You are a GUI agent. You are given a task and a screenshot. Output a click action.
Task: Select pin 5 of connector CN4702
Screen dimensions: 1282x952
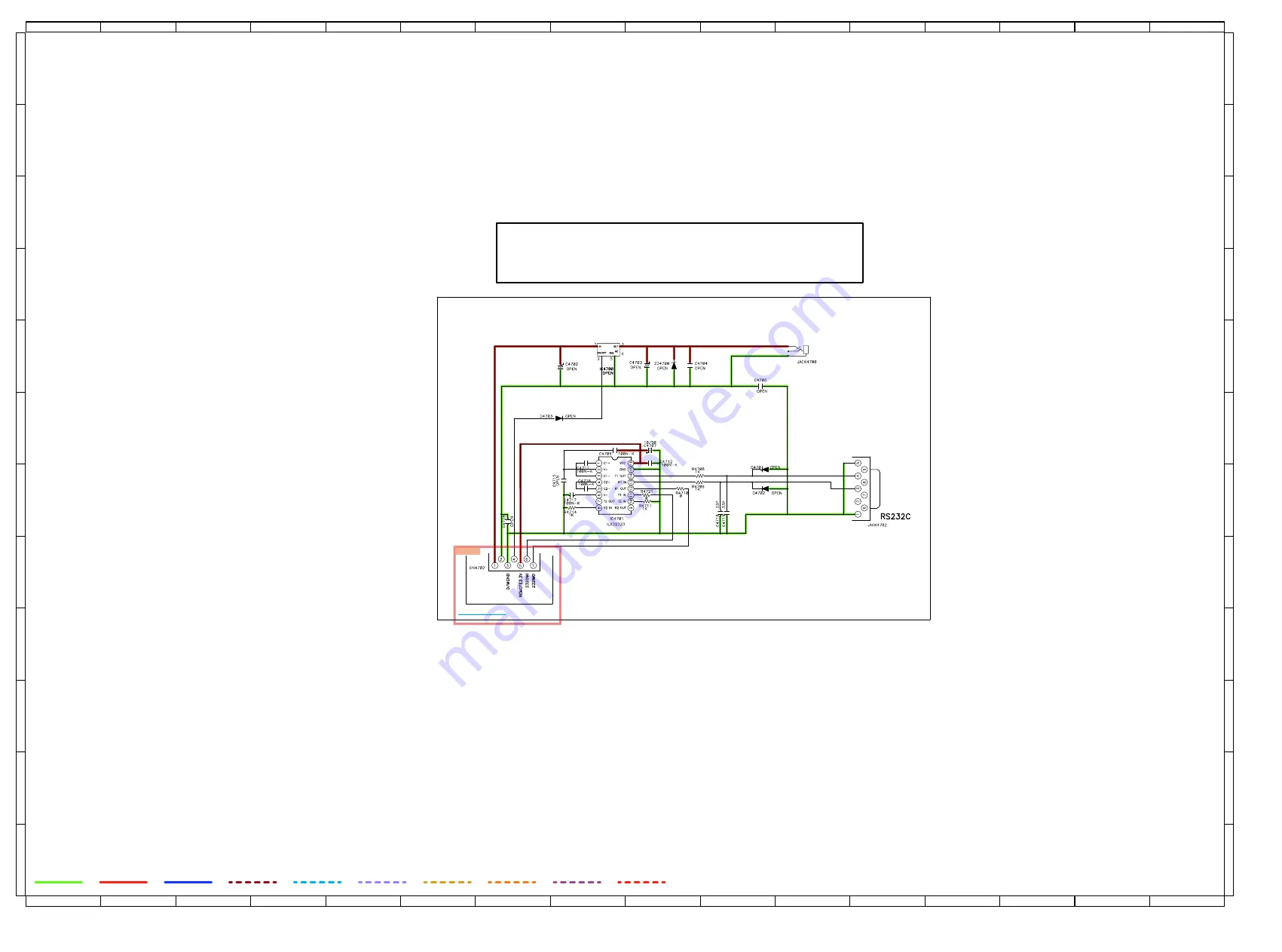click(520, 565)
